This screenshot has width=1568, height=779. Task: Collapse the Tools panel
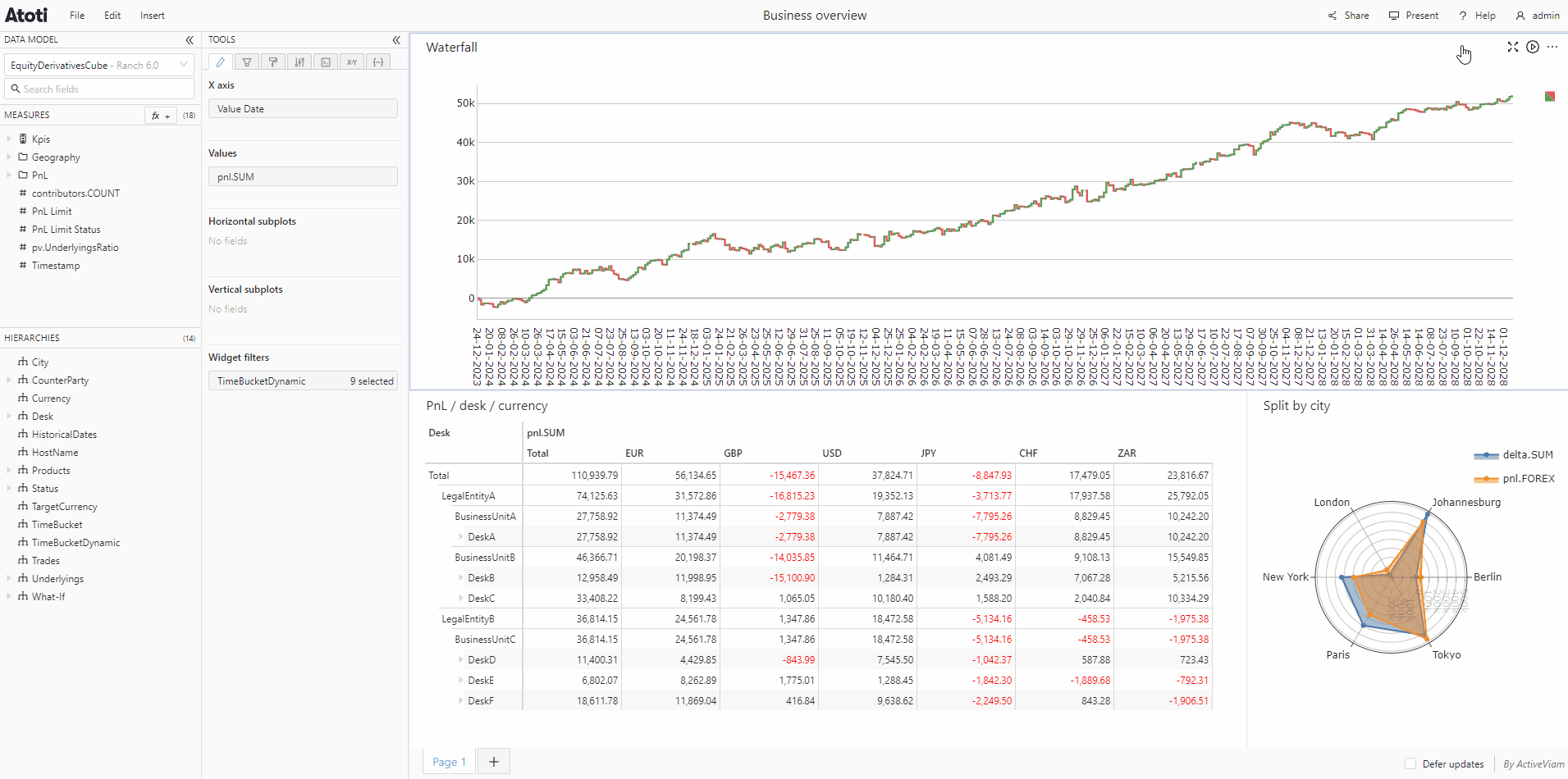click(396, 39)
